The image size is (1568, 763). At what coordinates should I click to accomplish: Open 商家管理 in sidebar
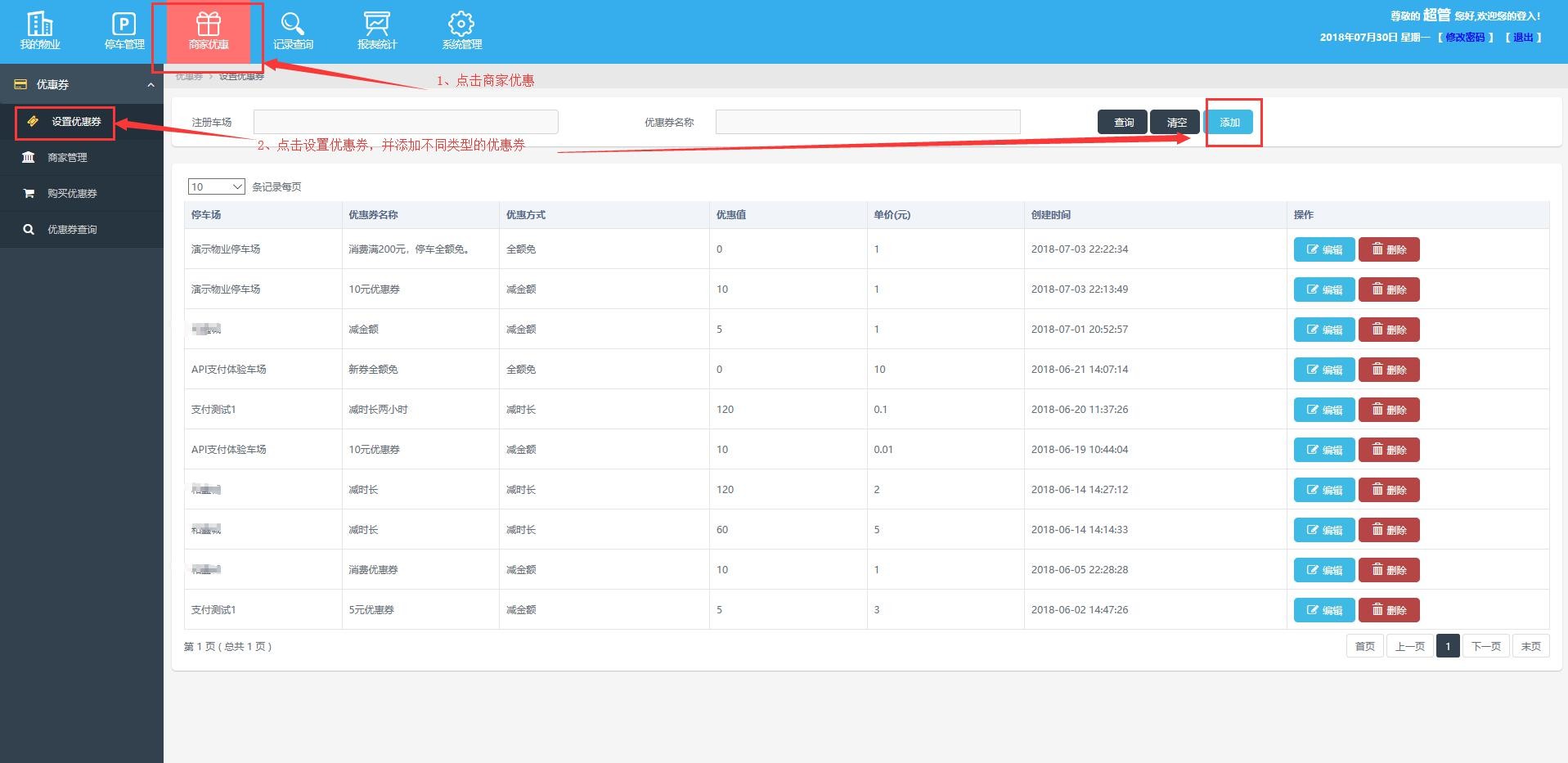pyautogui.click(x=67, y=158)
